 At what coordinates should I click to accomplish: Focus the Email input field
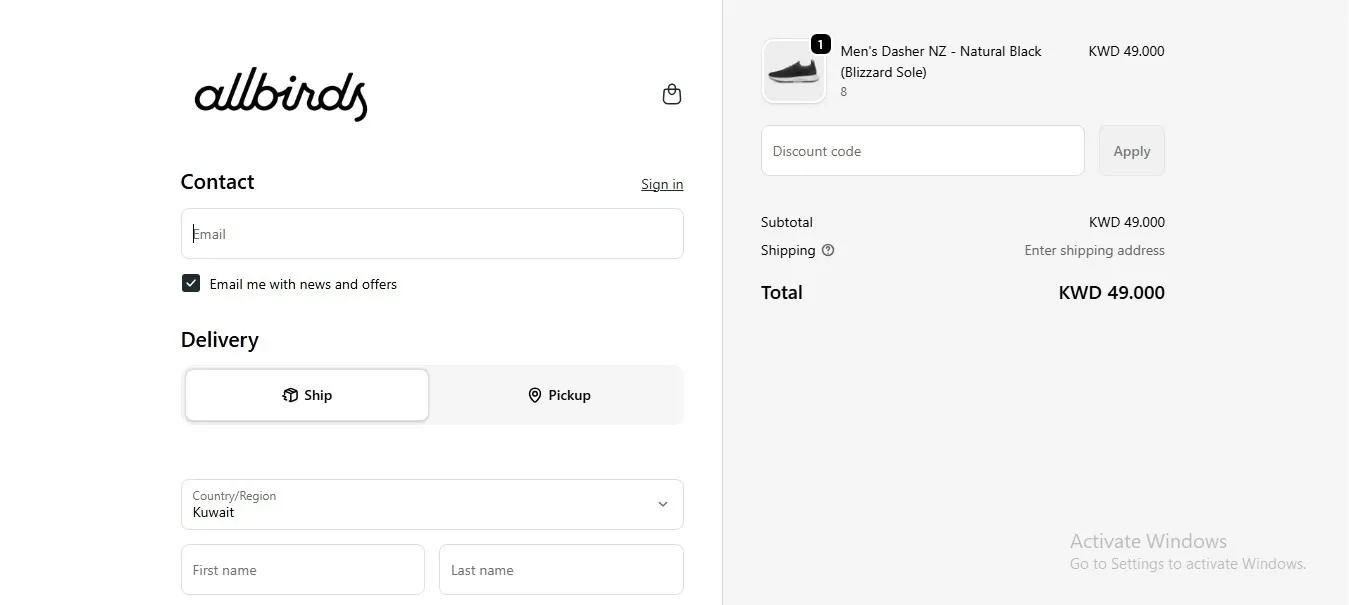432,233
